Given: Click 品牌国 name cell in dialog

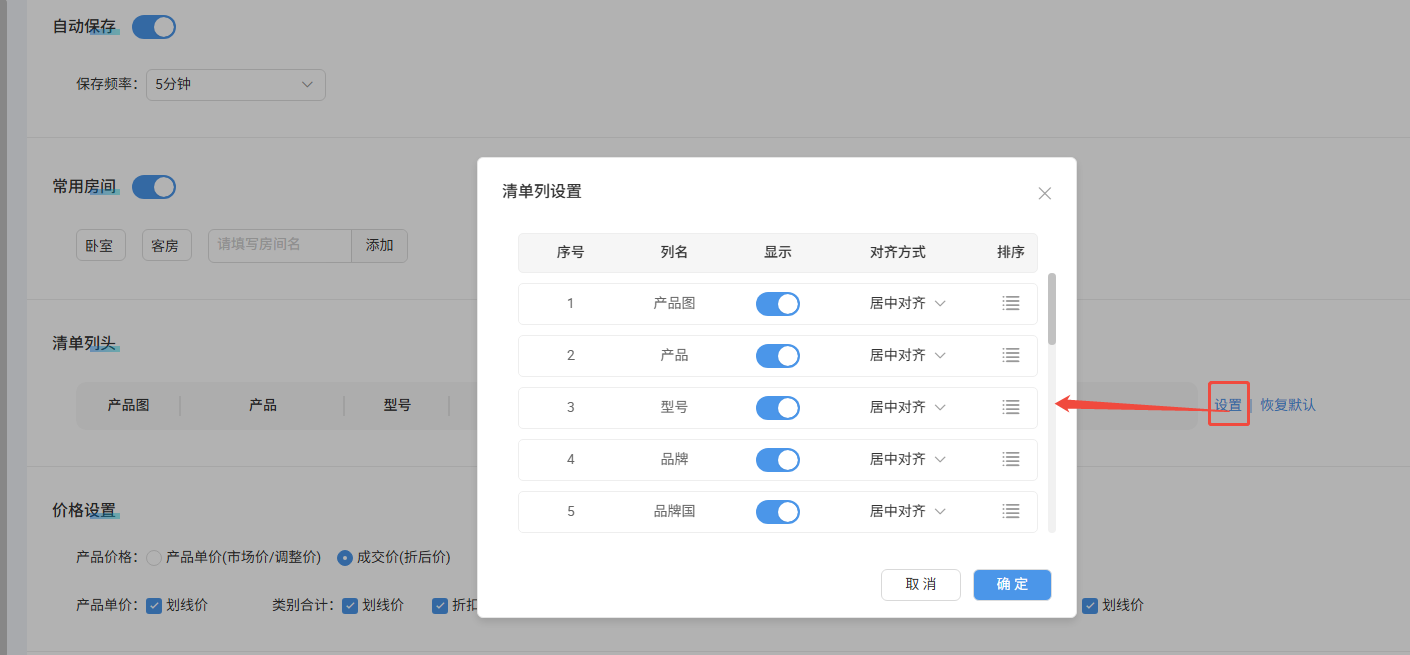Looking at the screenshot, I should click(x=674, y=511).
